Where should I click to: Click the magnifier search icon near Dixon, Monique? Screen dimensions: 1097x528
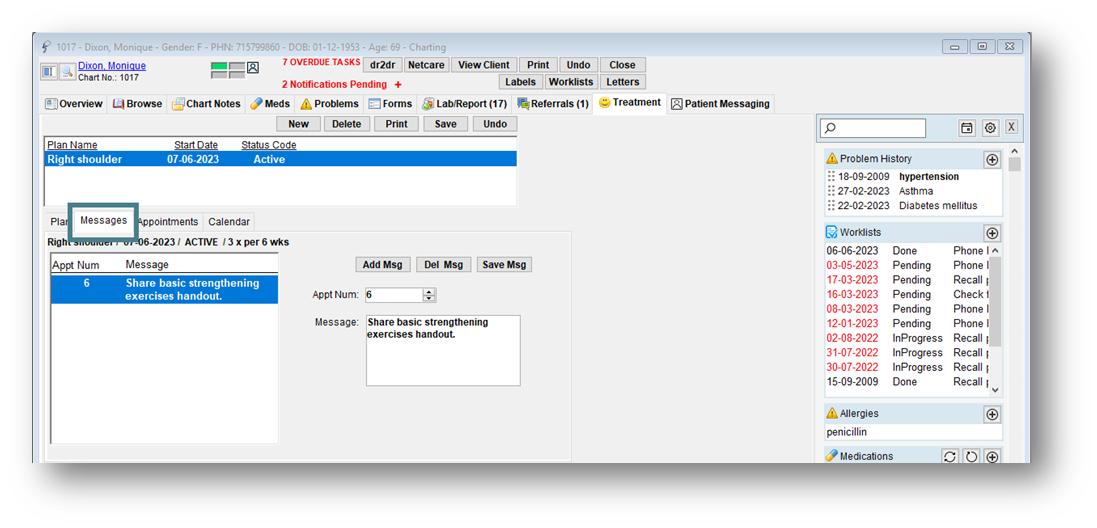[66, 71]
